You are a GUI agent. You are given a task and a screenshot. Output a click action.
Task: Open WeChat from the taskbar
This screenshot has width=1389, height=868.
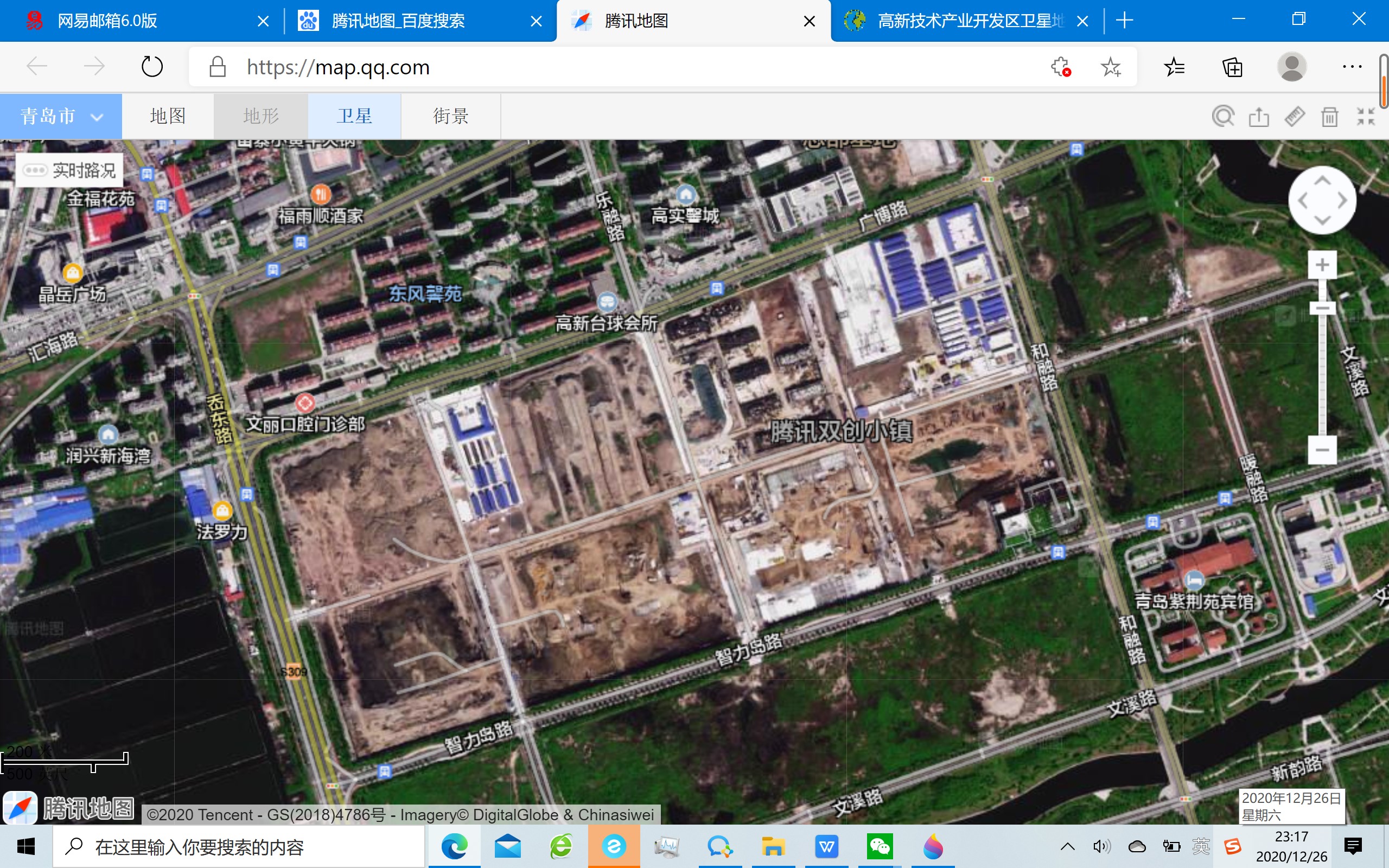click(x=880, y=847)
